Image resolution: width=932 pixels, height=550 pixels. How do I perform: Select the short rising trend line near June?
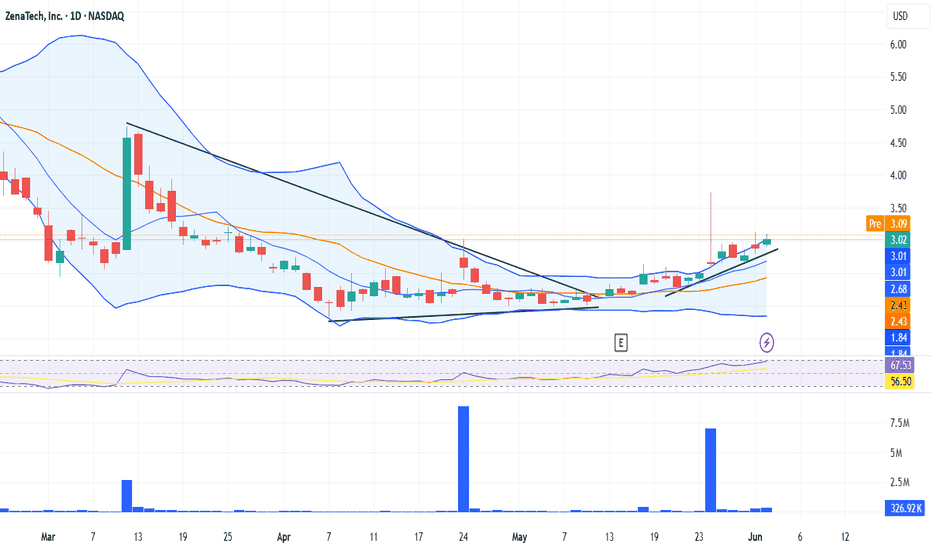click(x=721, y=272)
